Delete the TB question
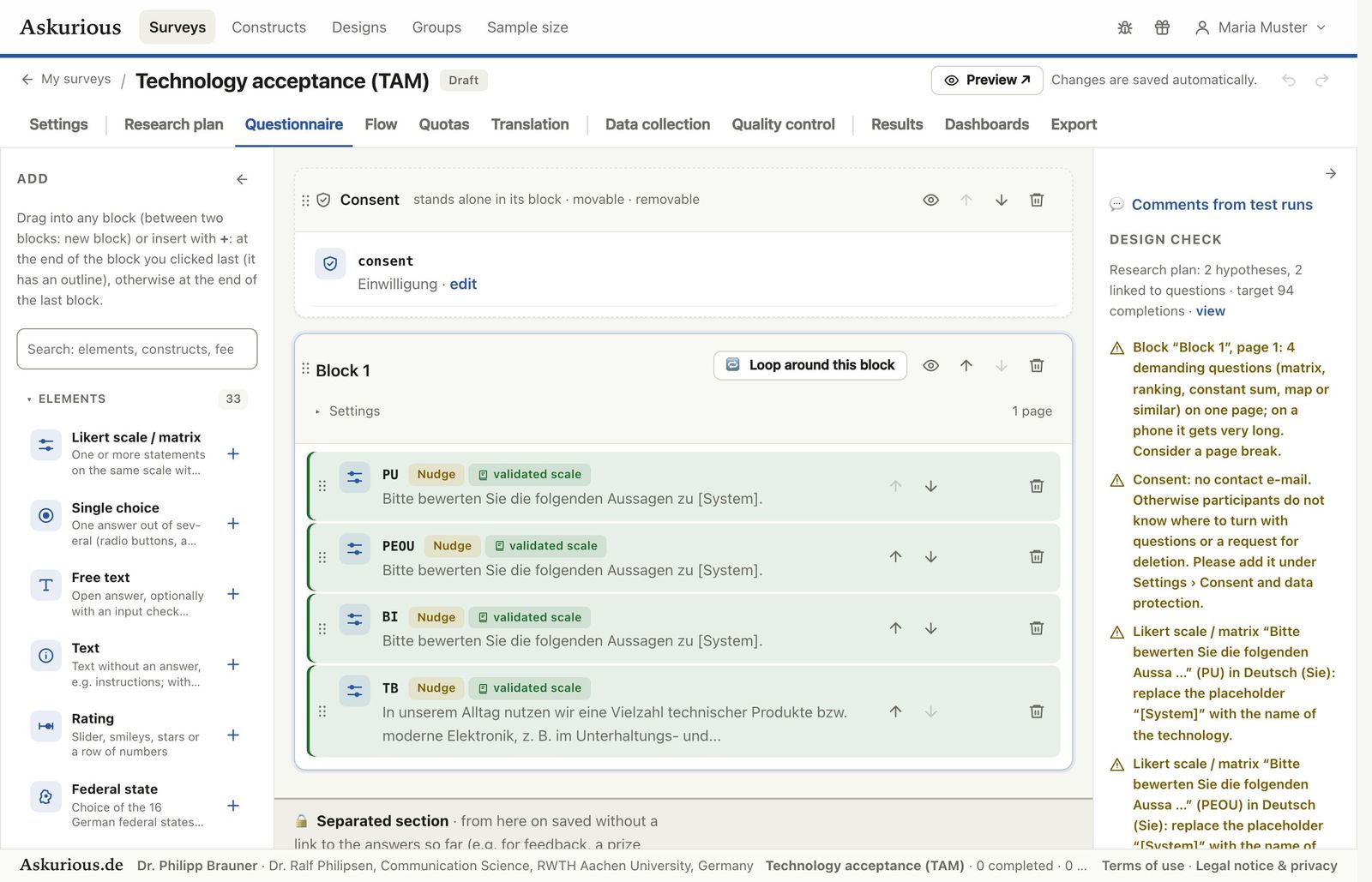 (x=1036, y=711)
